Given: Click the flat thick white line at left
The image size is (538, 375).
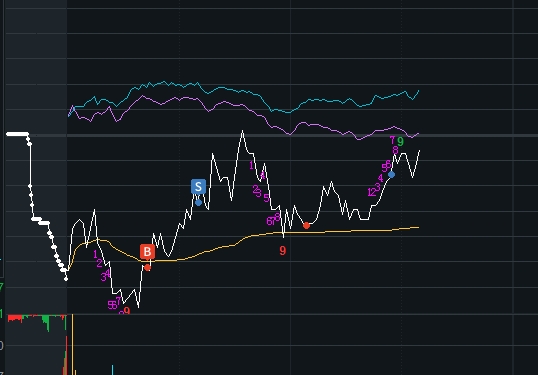Looking at the screenshot, I should click(17, 134).
